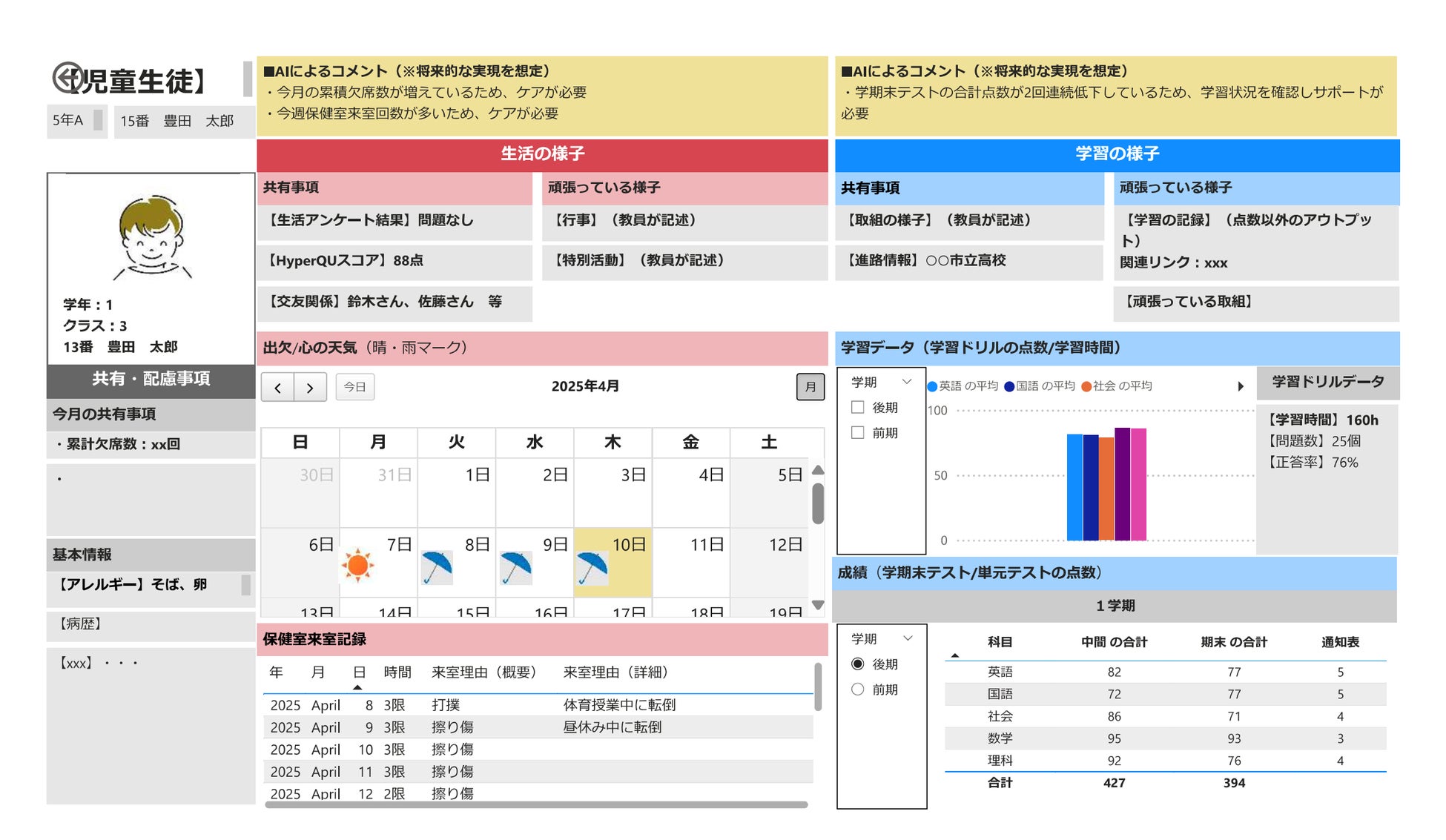Click the back arrow circle icon
Screen dimensions: 1446x840
pyautogui.click(x=67, y=77)
